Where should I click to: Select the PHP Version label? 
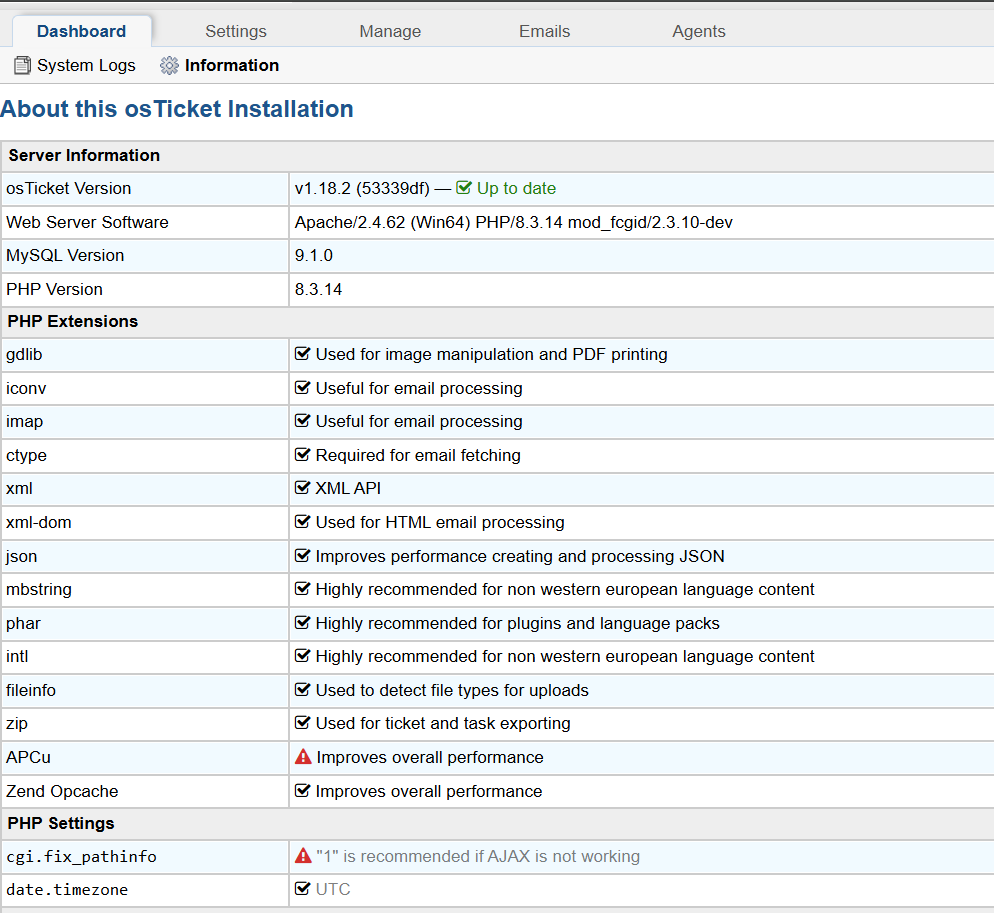tap(55, 290)
